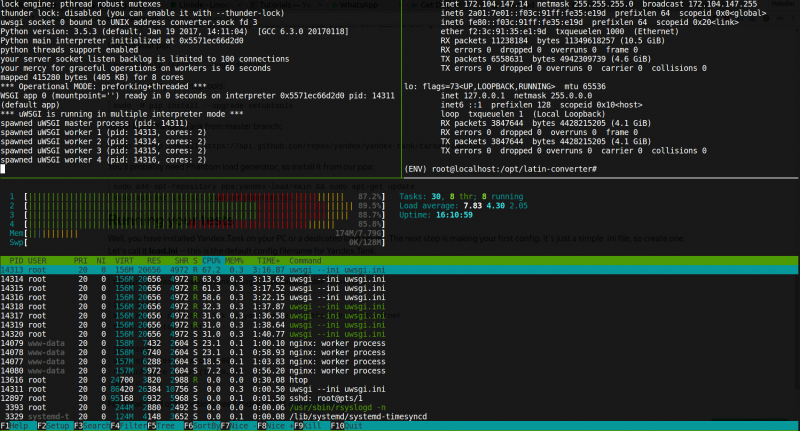
Task: Click F1 Help in htop footer
Action: click(x=14, y=426)
